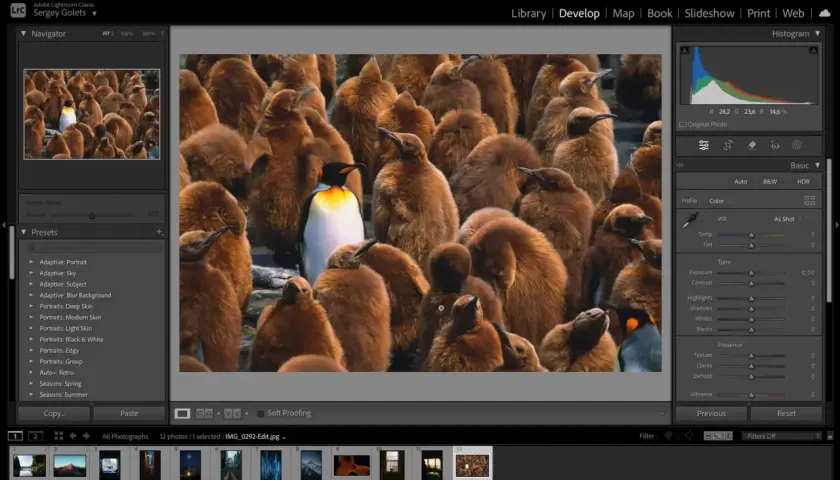The image size is (840, 480).
Task: Go back with the filmstrip left arrow
Action: click(x=73, y=436)
